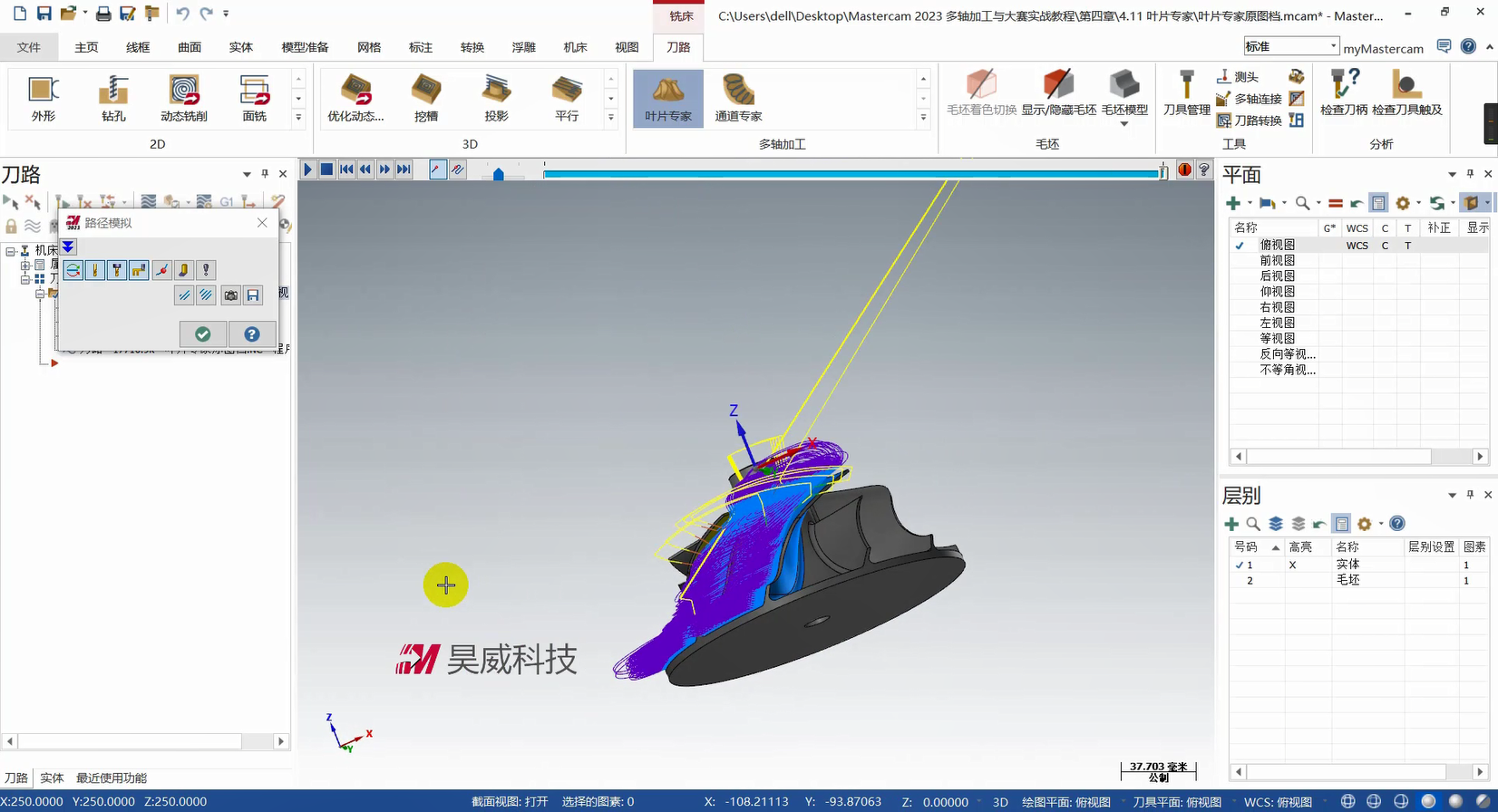Toggle the highlight X for layer 实体
The height and width of the screenshot is (812, 1498).
pos(1292,565)
